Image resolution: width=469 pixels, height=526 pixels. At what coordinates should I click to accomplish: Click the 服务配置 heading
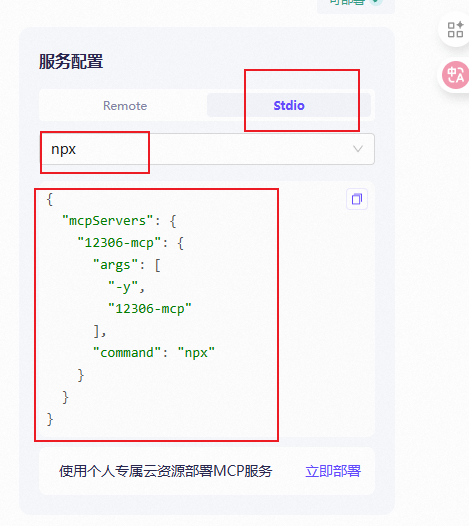click(x=71, y=61)
